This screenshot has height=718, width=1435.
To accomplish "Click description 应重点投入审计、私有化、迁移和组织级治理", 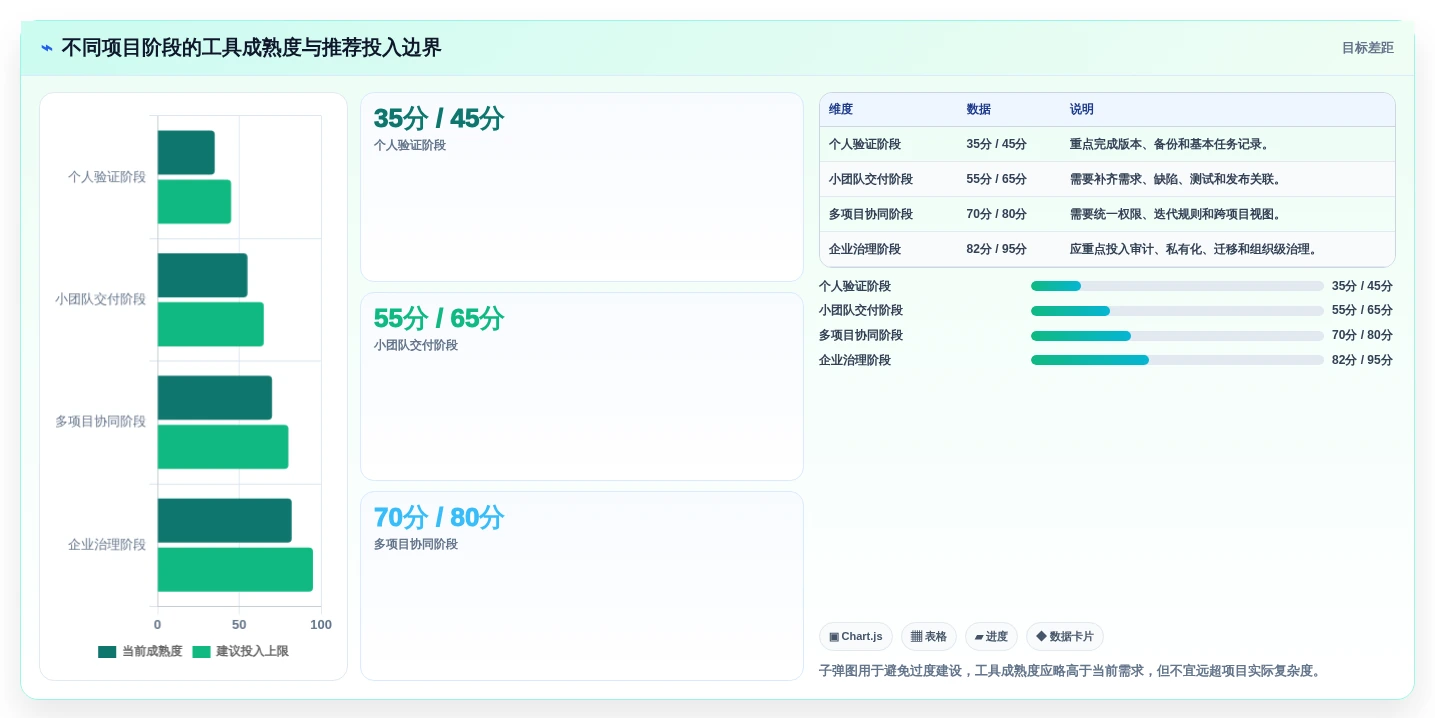I will pos(1195,250).
